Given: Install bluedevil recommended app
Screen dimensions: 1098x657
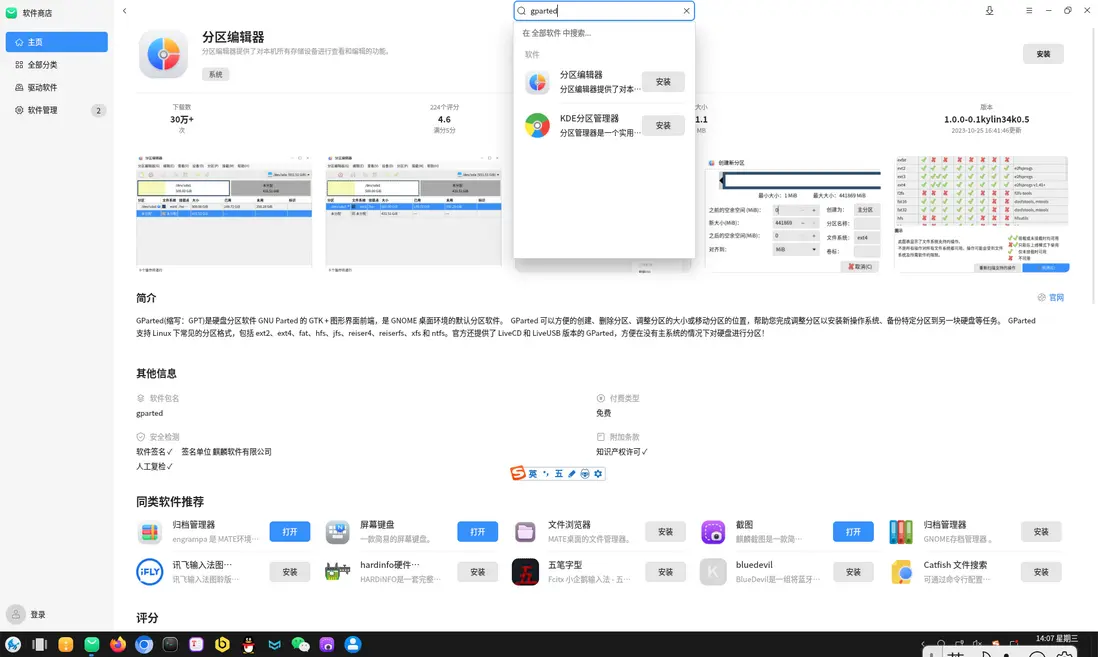Looking at the screenshot, I should point(853,572).
